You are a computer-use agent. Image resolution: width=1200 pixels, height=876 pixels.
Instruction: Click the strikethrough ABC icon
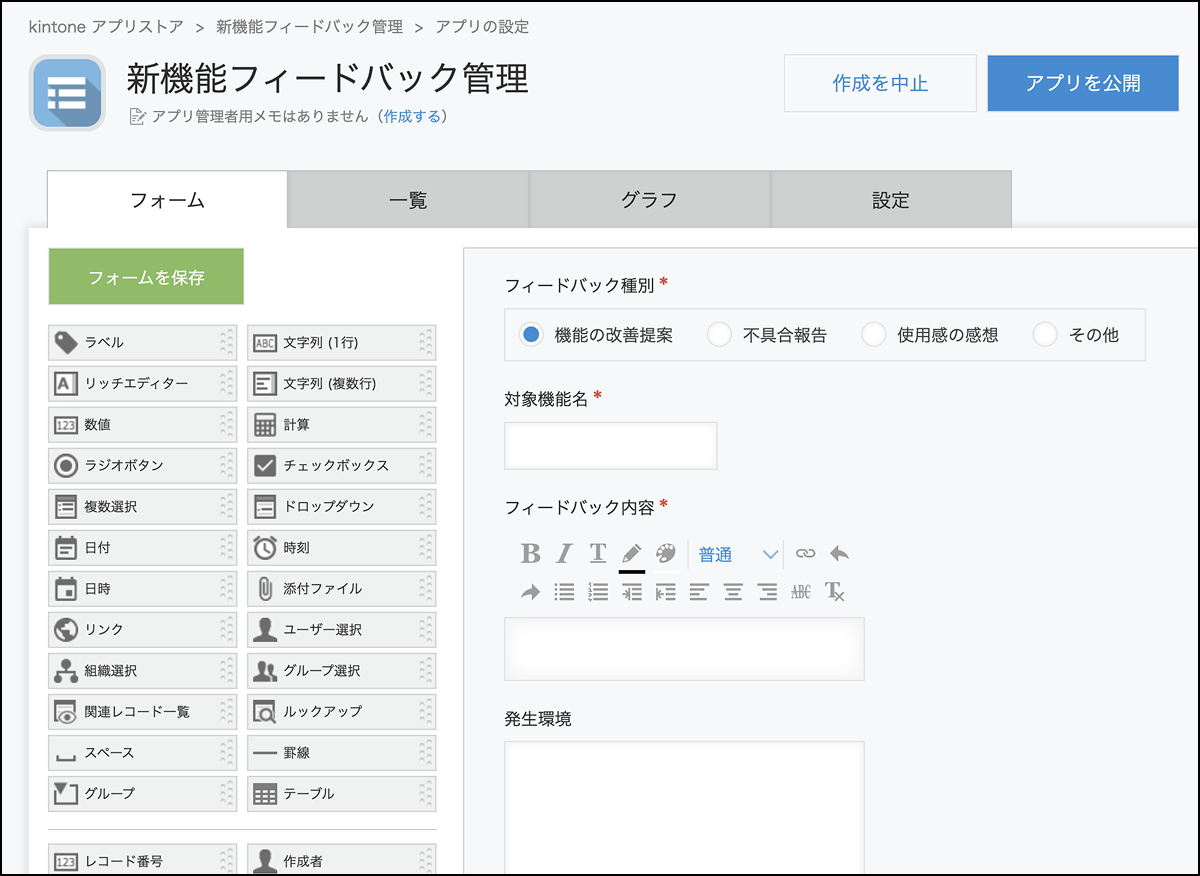(x=801, y=592)
